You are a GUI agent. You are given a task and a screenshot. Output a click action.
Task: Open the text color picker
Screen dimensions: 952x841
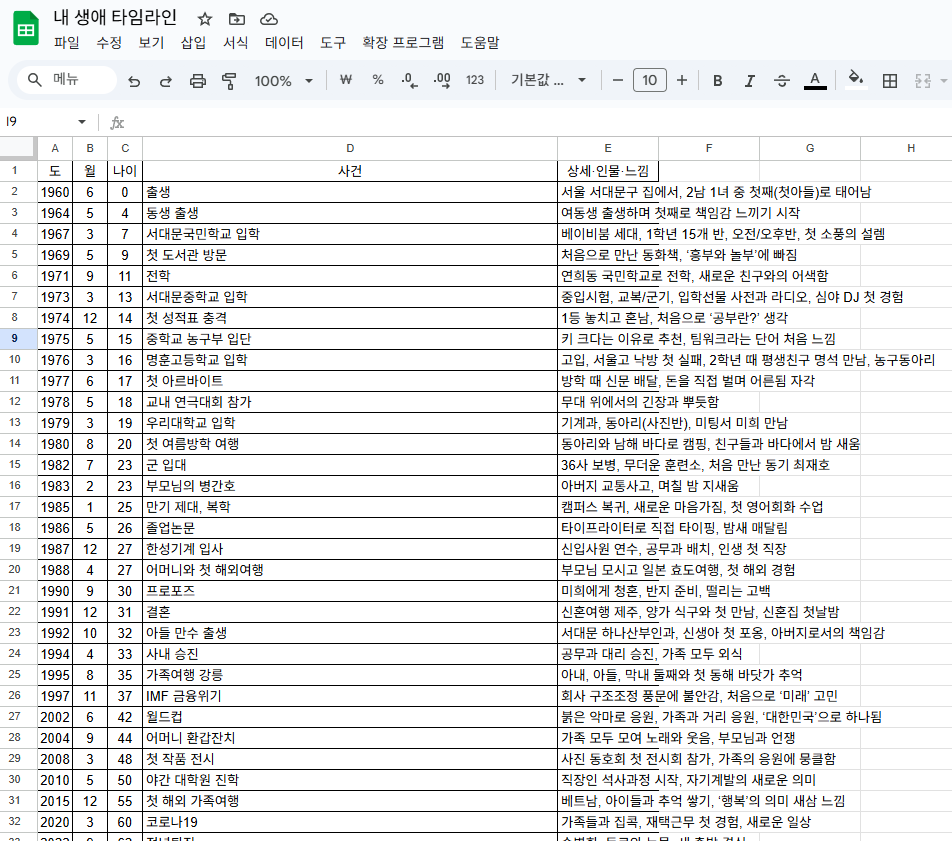point(815,80)
